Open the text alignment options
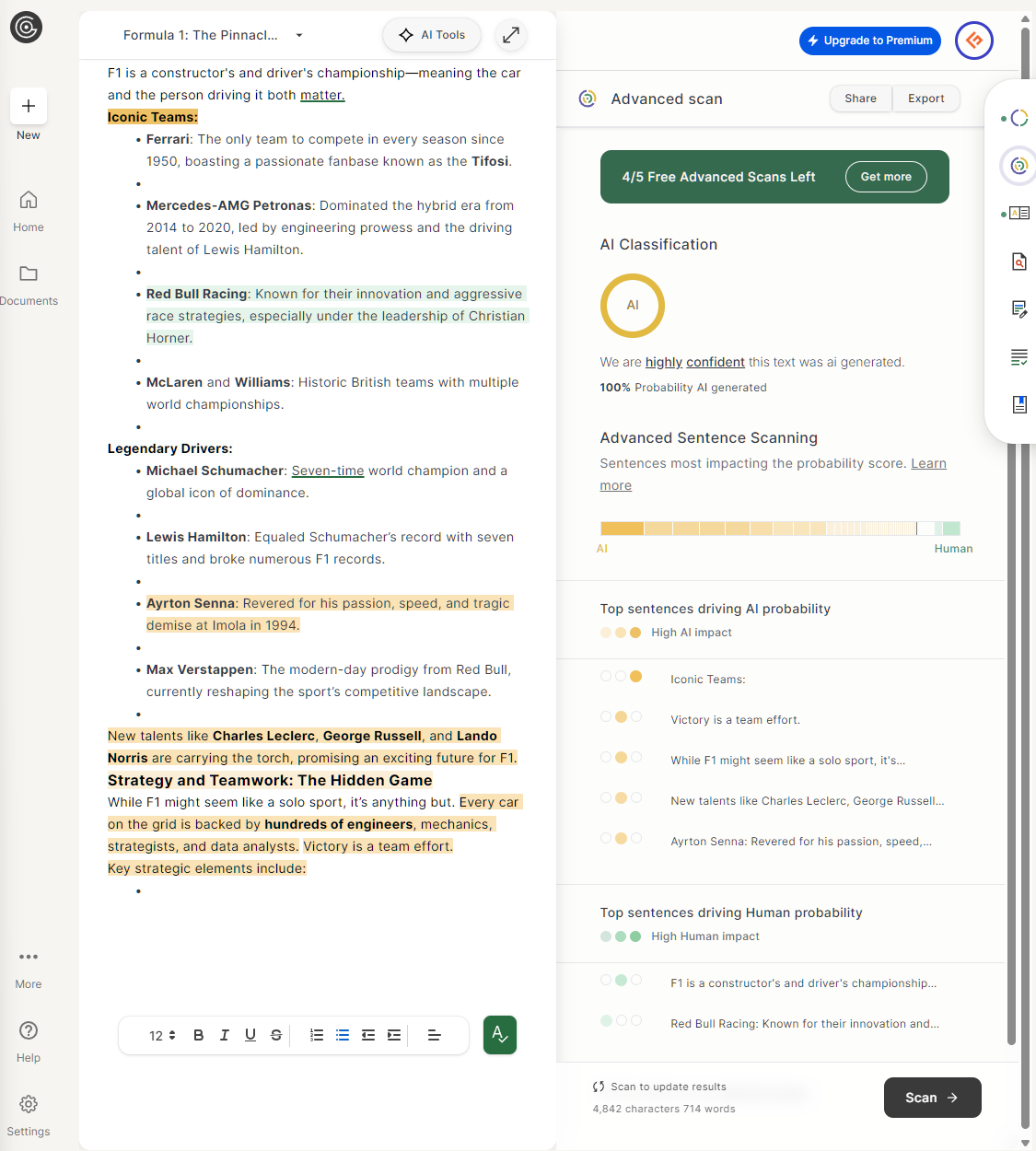 point(435,1035)
